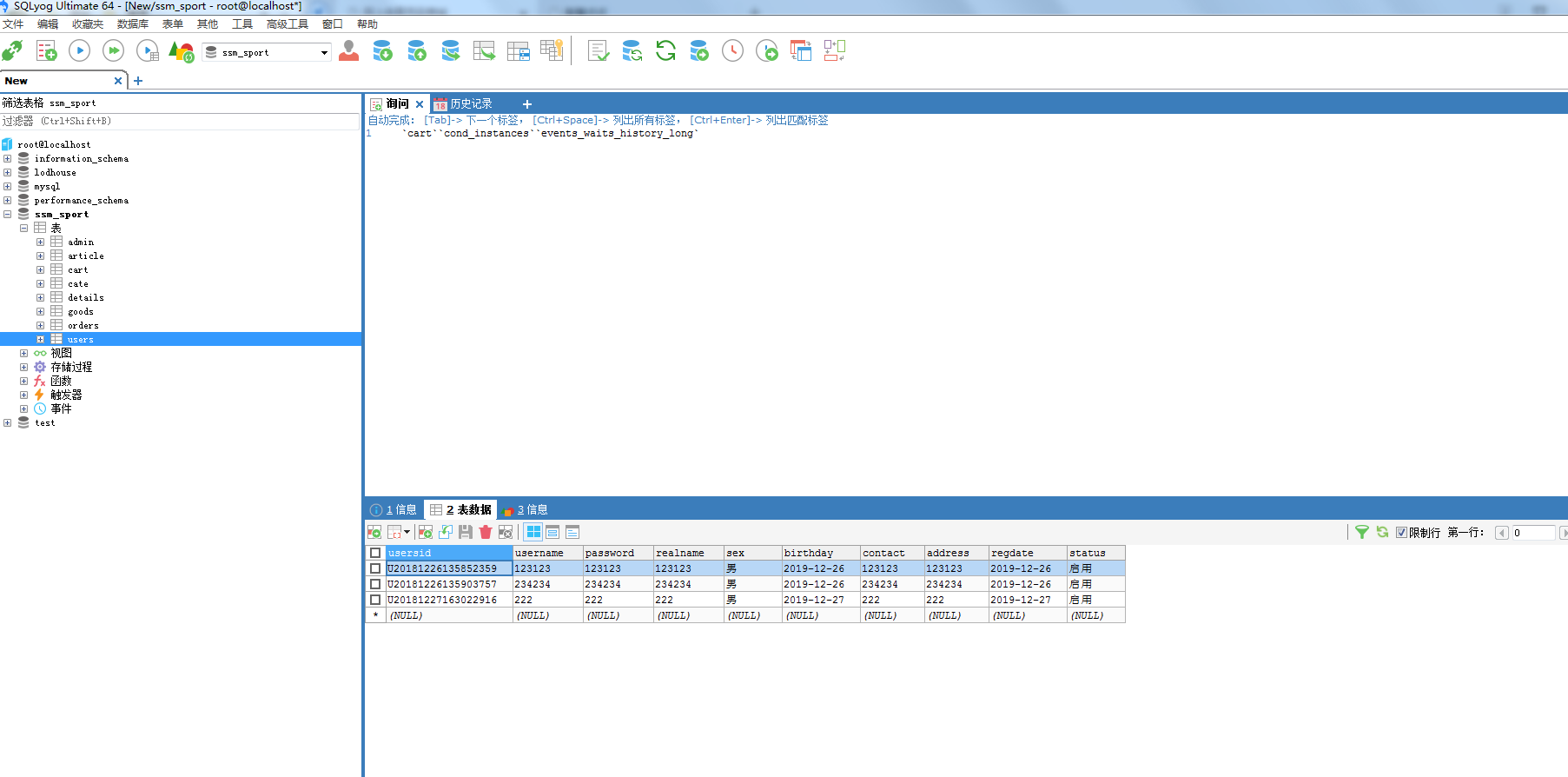Click the database with right arrow icon
The height and width of the screenshot is (777, 1568).
[699, 51]
